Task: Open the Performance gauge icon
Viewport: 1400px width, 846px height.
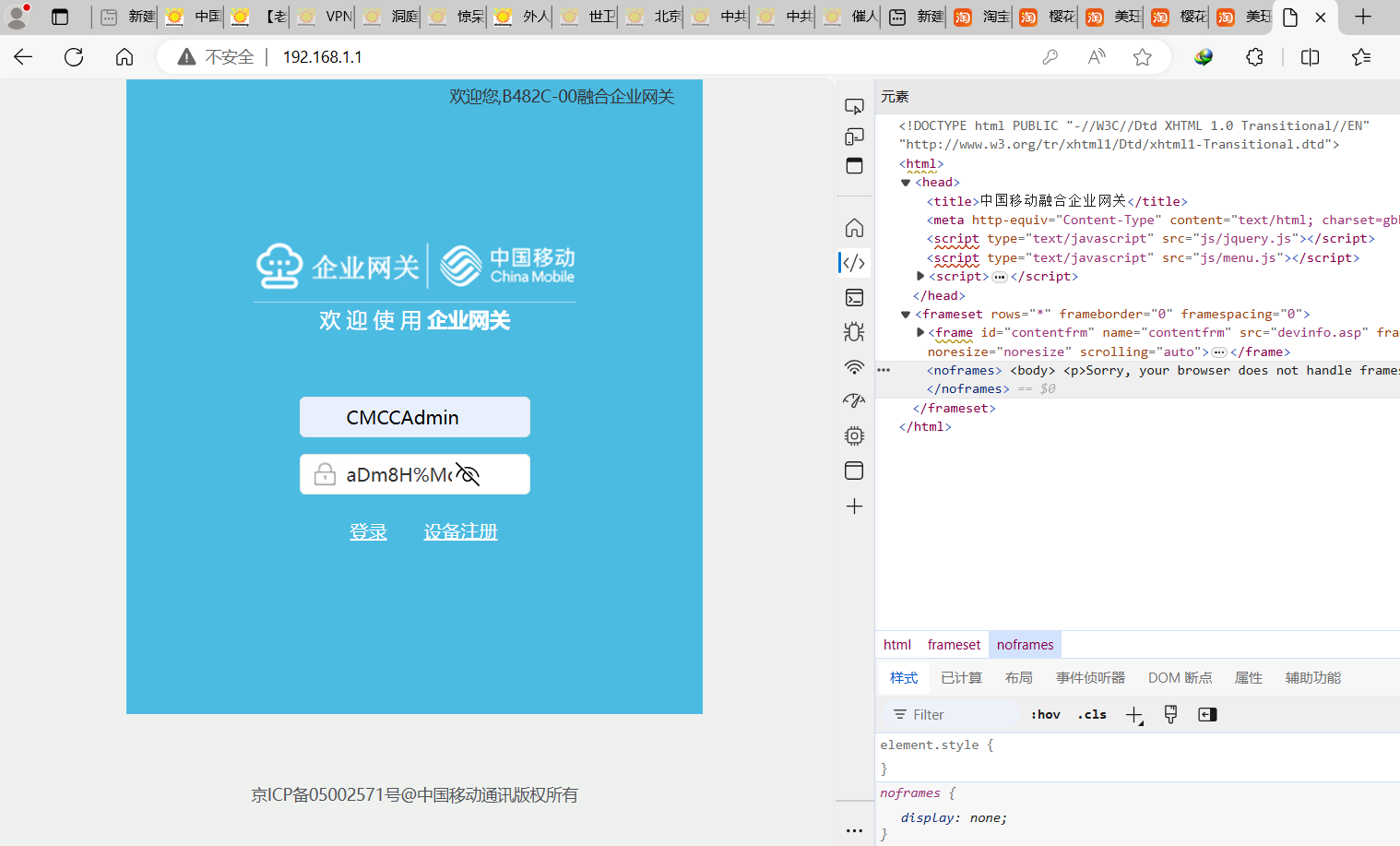Action: [854, 401]
